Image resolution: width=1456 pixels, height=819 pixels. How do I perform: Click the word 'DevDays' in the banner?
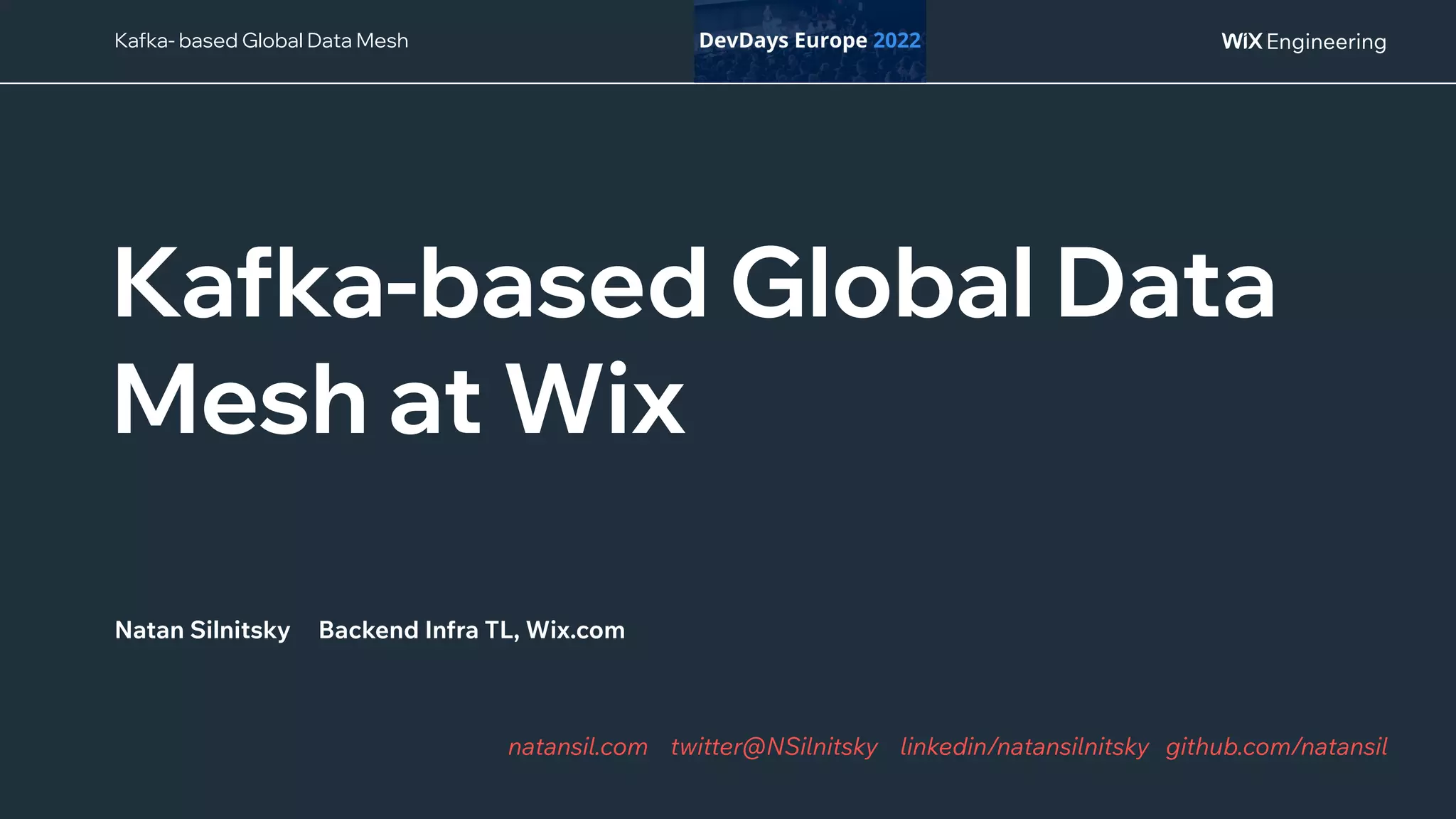click(744, 41)
